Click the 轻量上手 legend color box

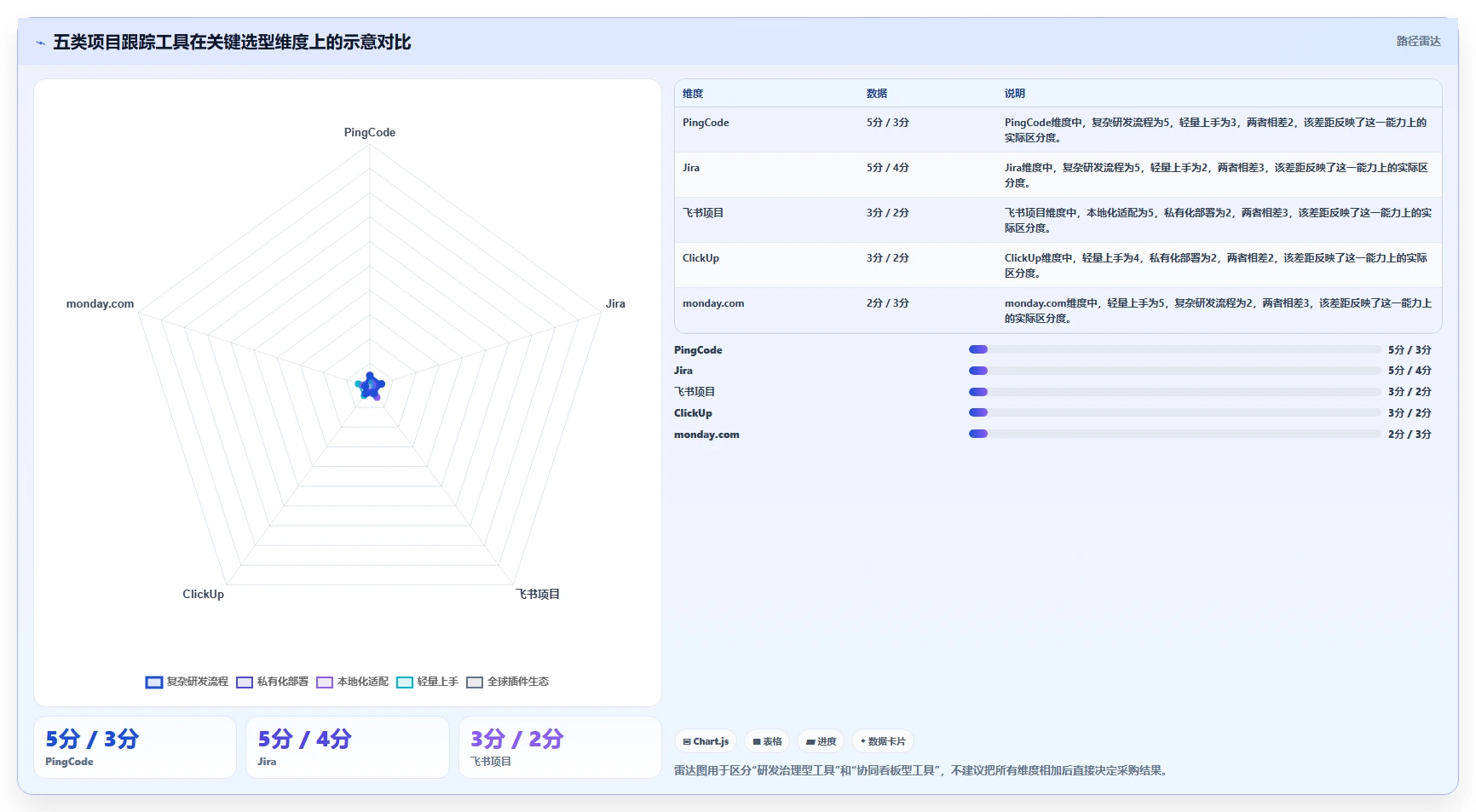coord(405,682)
